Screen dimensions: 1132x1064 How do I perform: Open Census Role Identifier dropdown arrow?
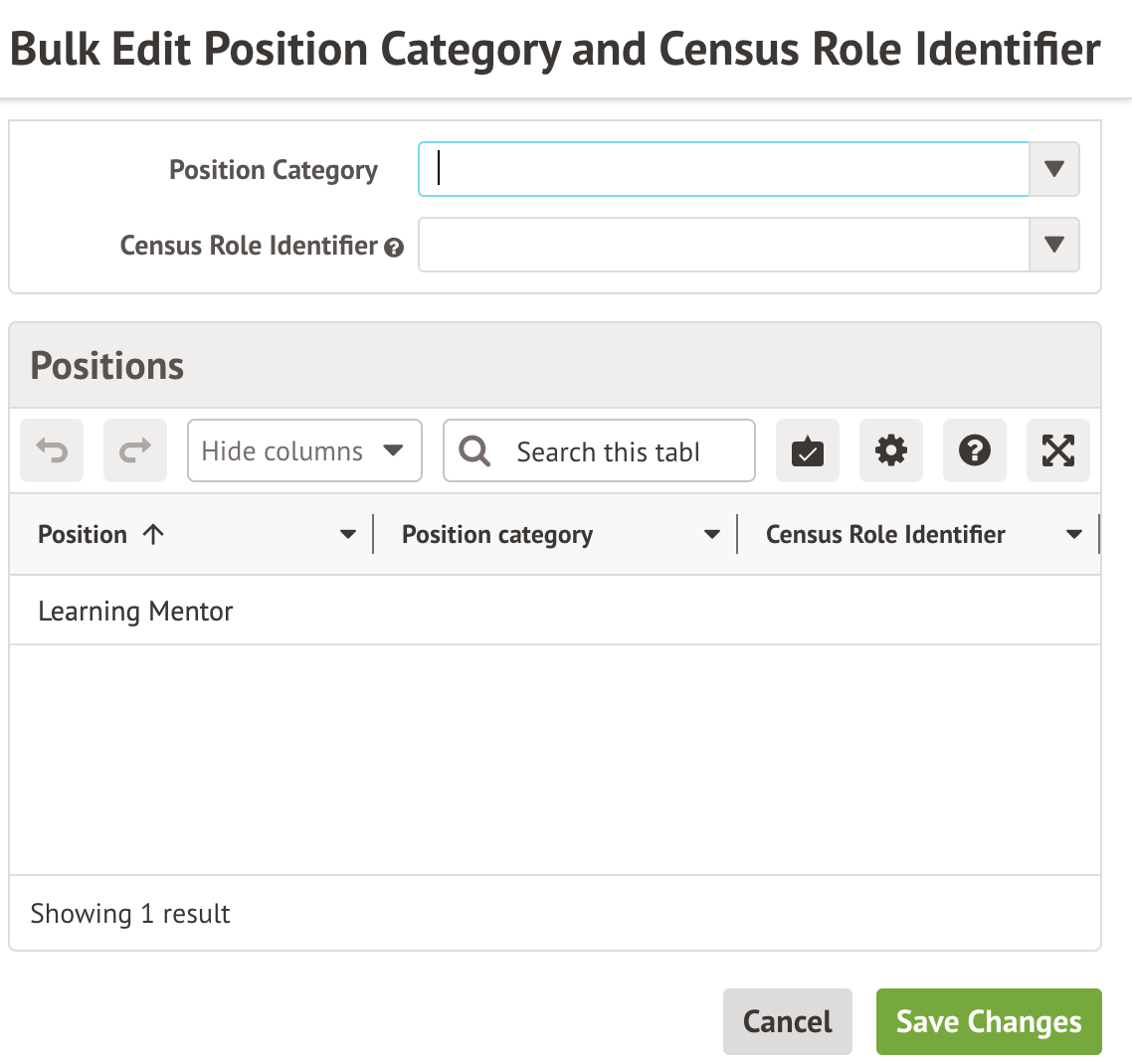click(1054, 245)
